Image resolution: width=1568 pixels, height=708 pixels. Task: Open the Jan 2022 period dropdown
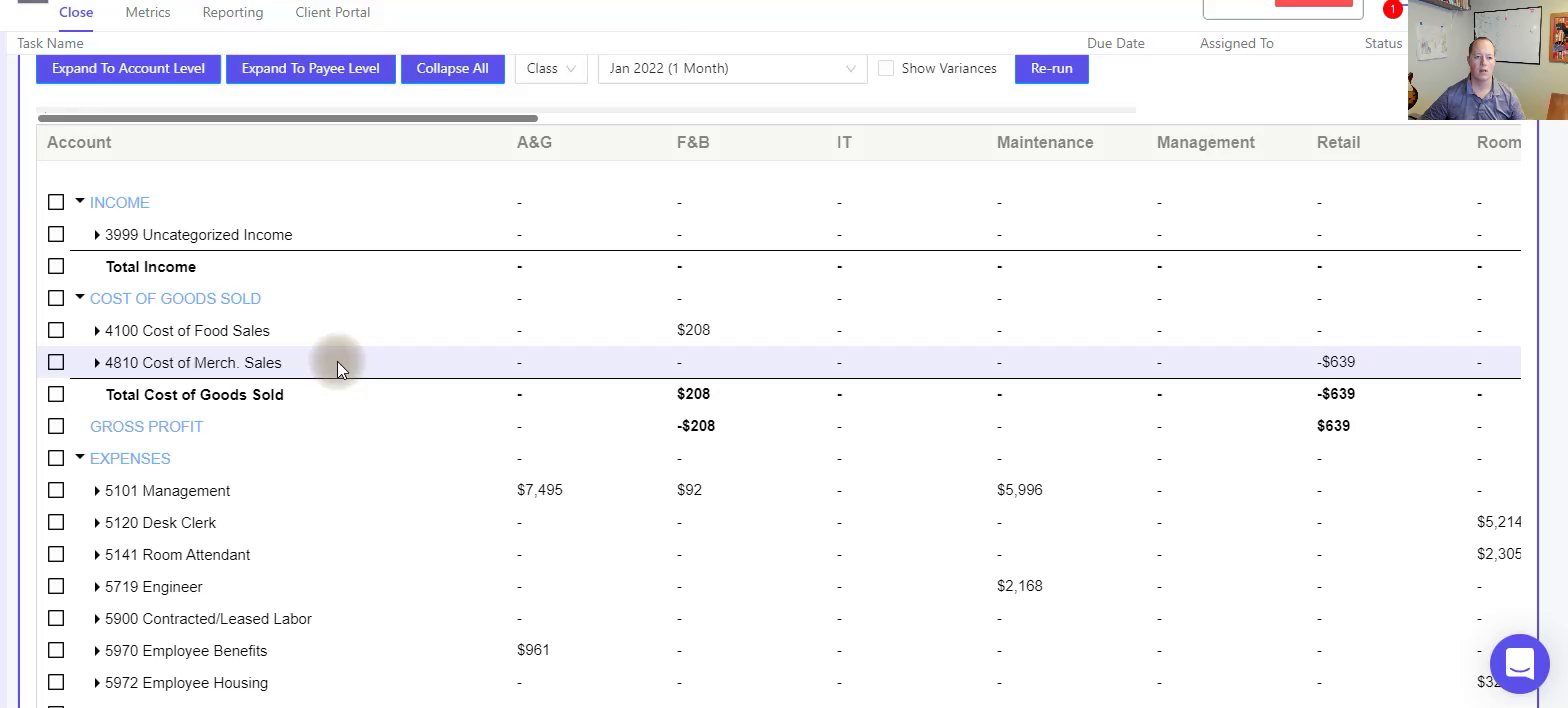732,69
